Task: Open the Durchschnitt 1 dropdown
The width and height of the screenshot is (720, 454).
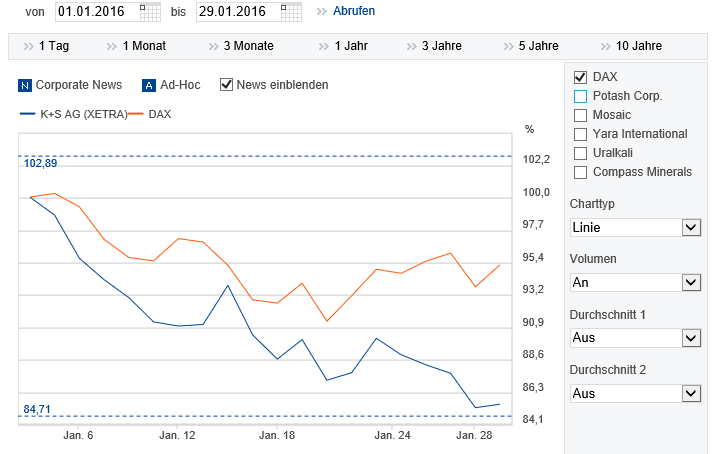Action: pos(636,338)
